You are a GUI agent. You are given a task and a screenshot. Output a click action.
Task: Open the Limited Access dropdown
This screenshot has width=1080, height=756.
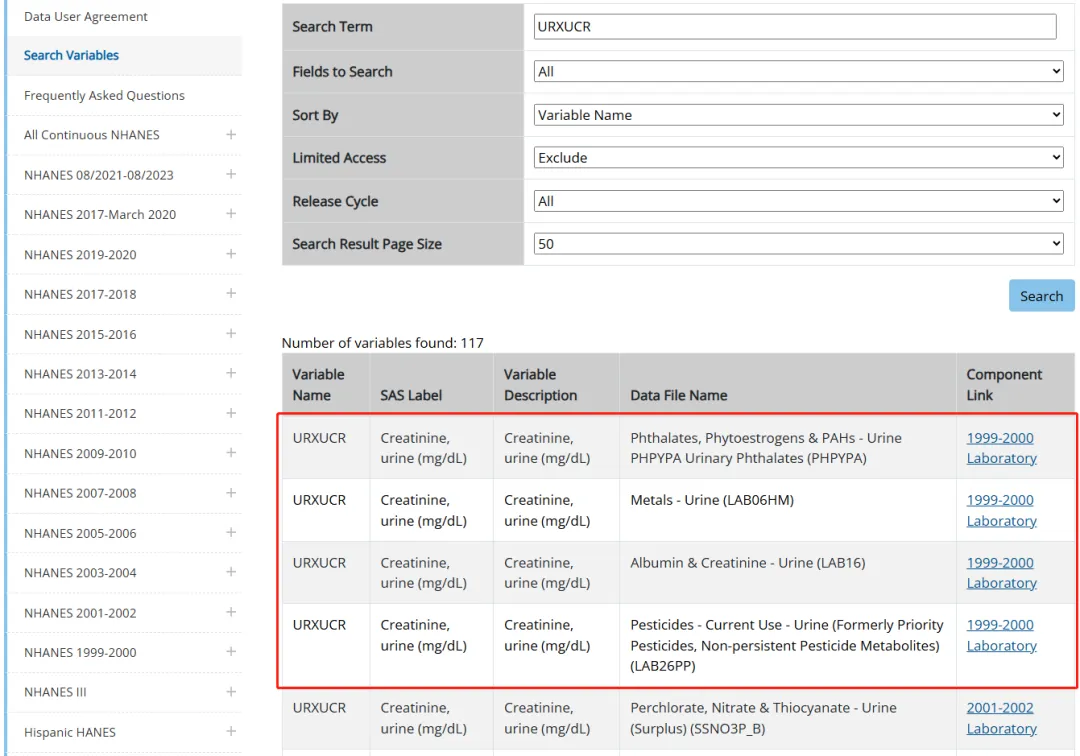pos(798,158)
